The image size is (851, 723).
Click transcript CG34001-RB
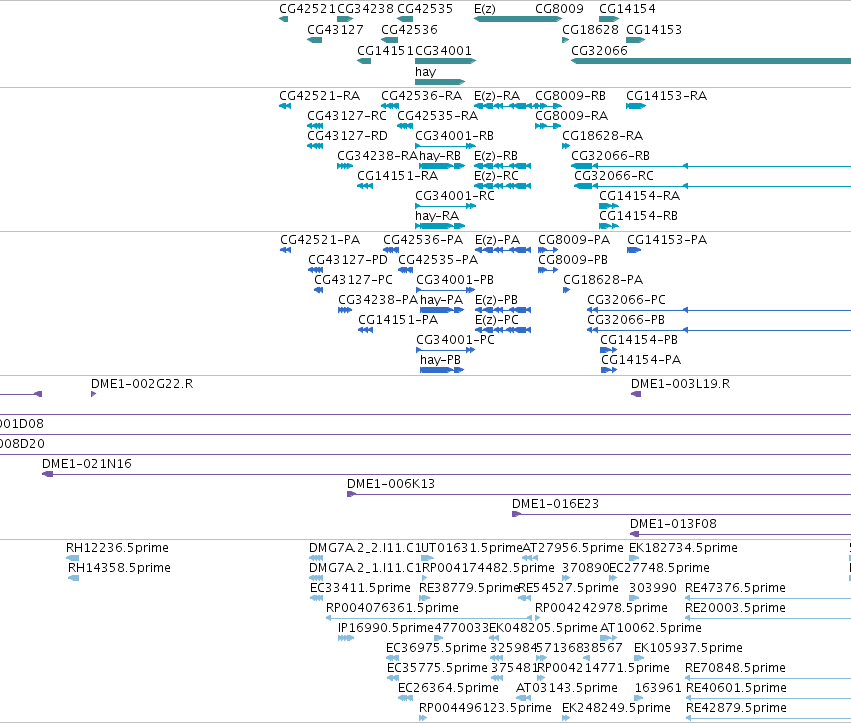pyautogui.click(x=454, y=136)
